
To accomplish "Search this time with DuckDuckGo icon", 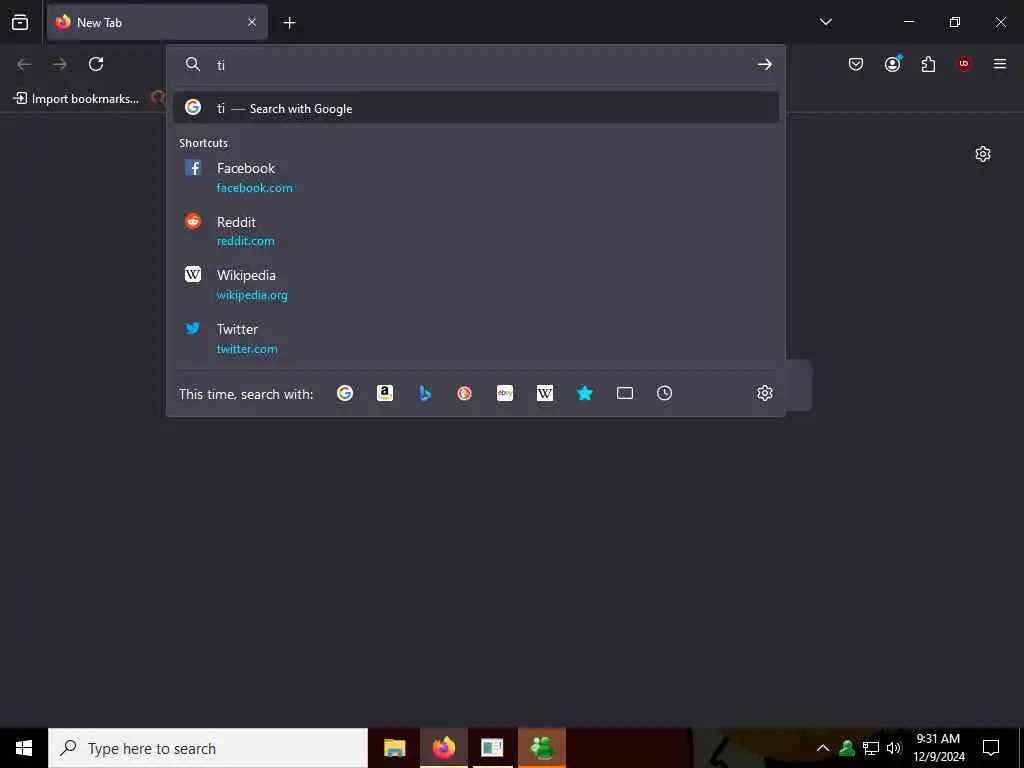I will 464,393.
